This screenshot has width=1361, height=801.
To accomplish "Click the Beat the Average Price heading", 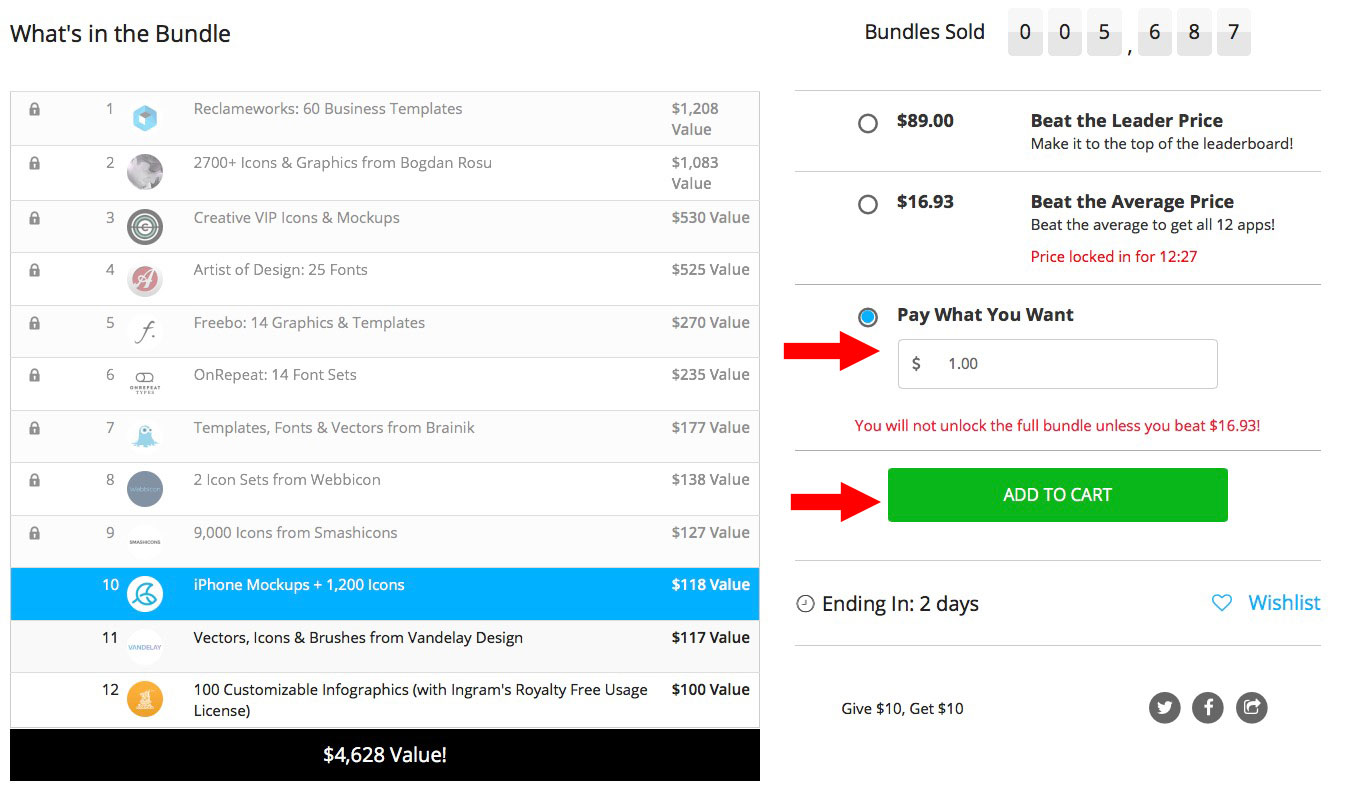I will 1132,202.
